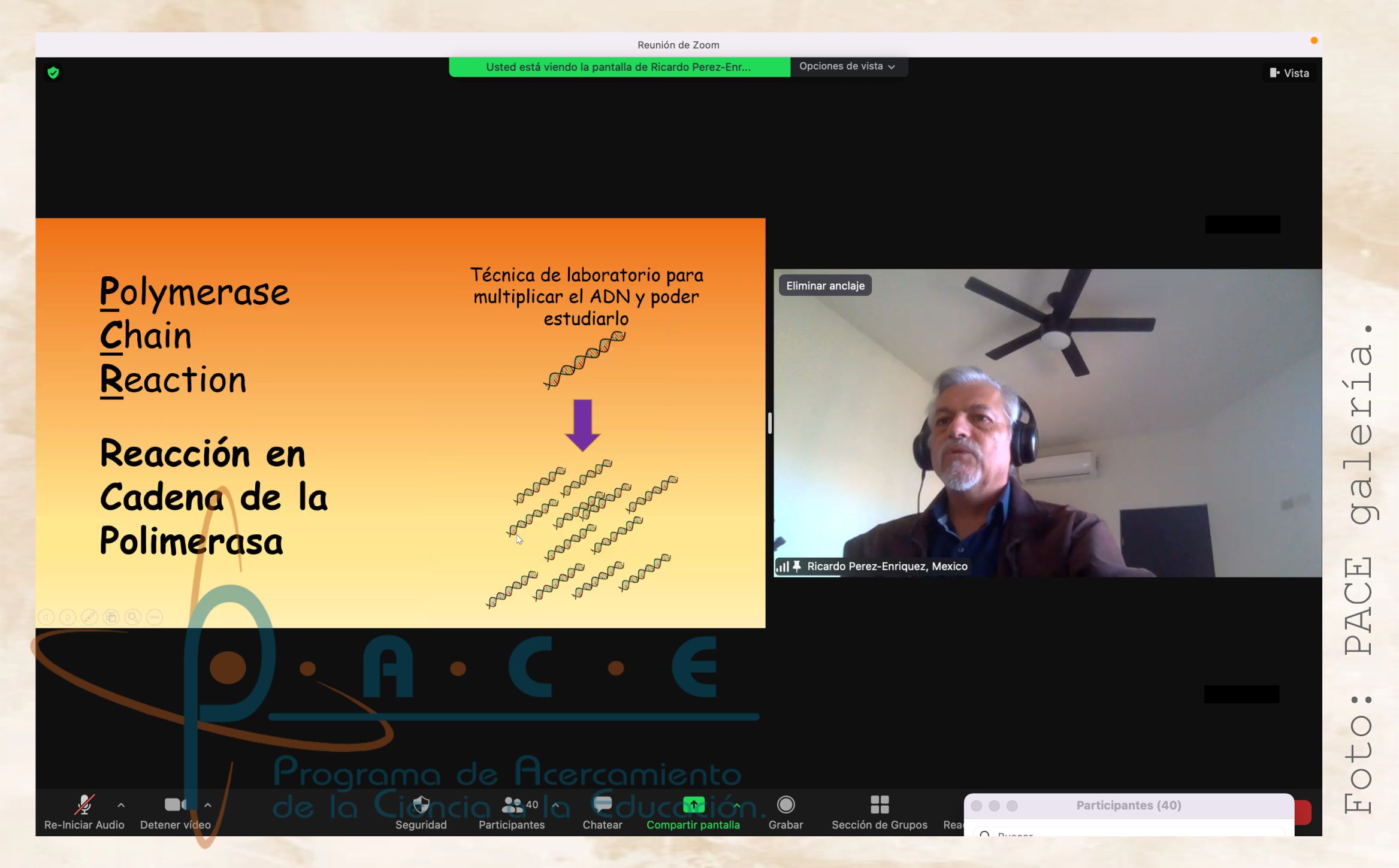The height and width of the screenshot is (868, 1399).
Task: Open video options arrow next to Detener vídeo
Action: pos(208,805)
